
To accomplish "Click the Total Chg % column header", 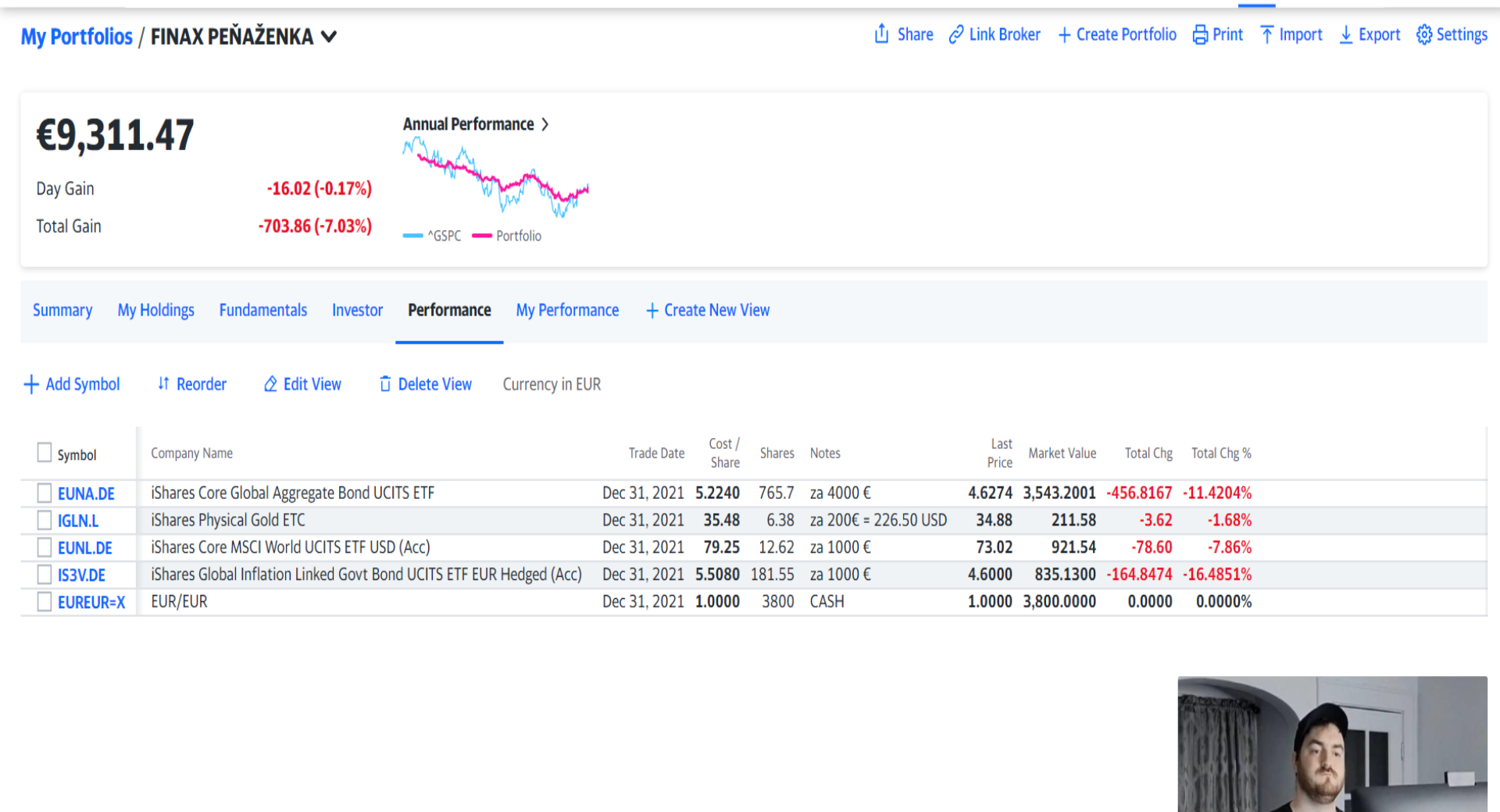I will tap(1221, 454).
